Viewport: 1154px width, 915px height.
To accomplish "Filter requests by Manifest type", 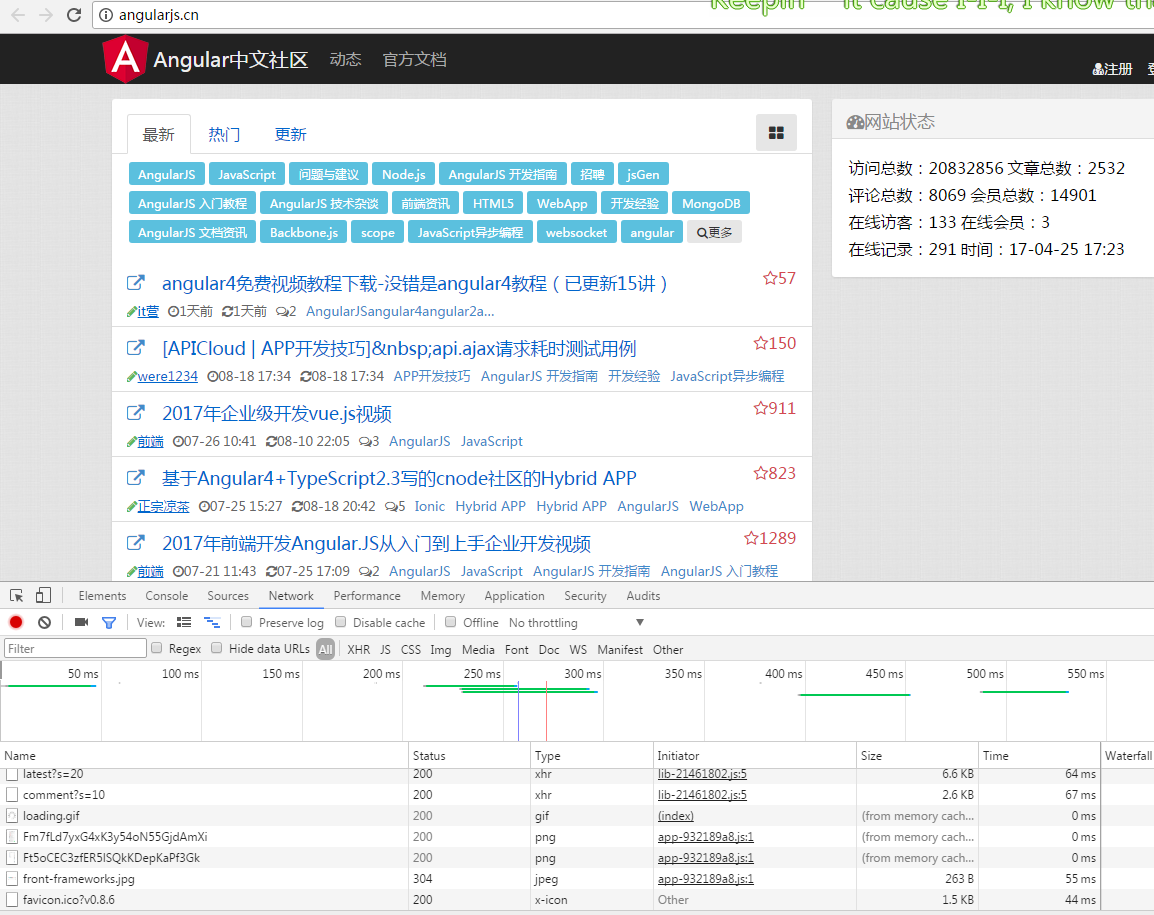I will pos(620,649).
